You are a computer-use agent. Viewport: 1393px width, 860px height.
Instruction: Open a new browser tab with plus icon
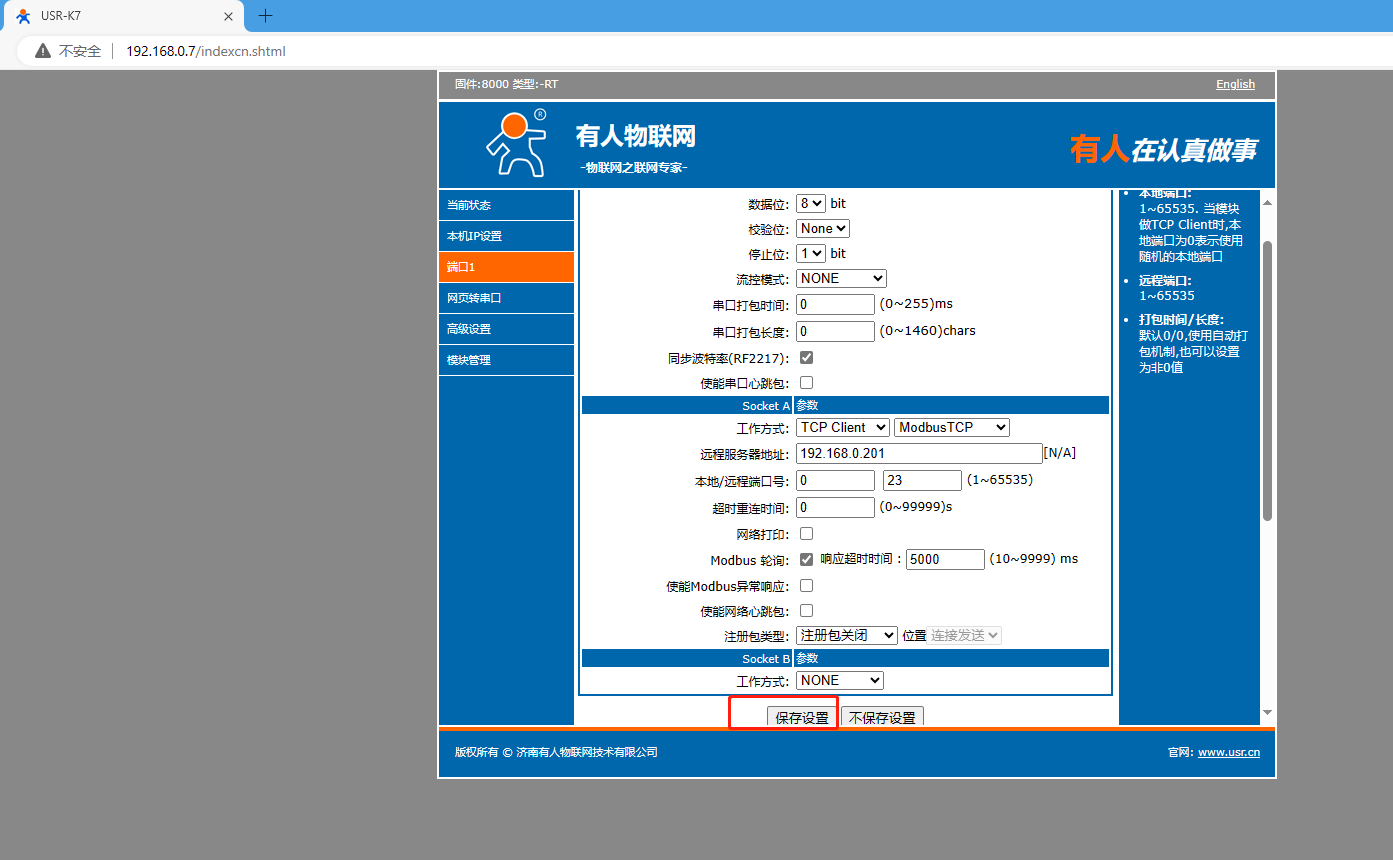click(x=265, y=16)
